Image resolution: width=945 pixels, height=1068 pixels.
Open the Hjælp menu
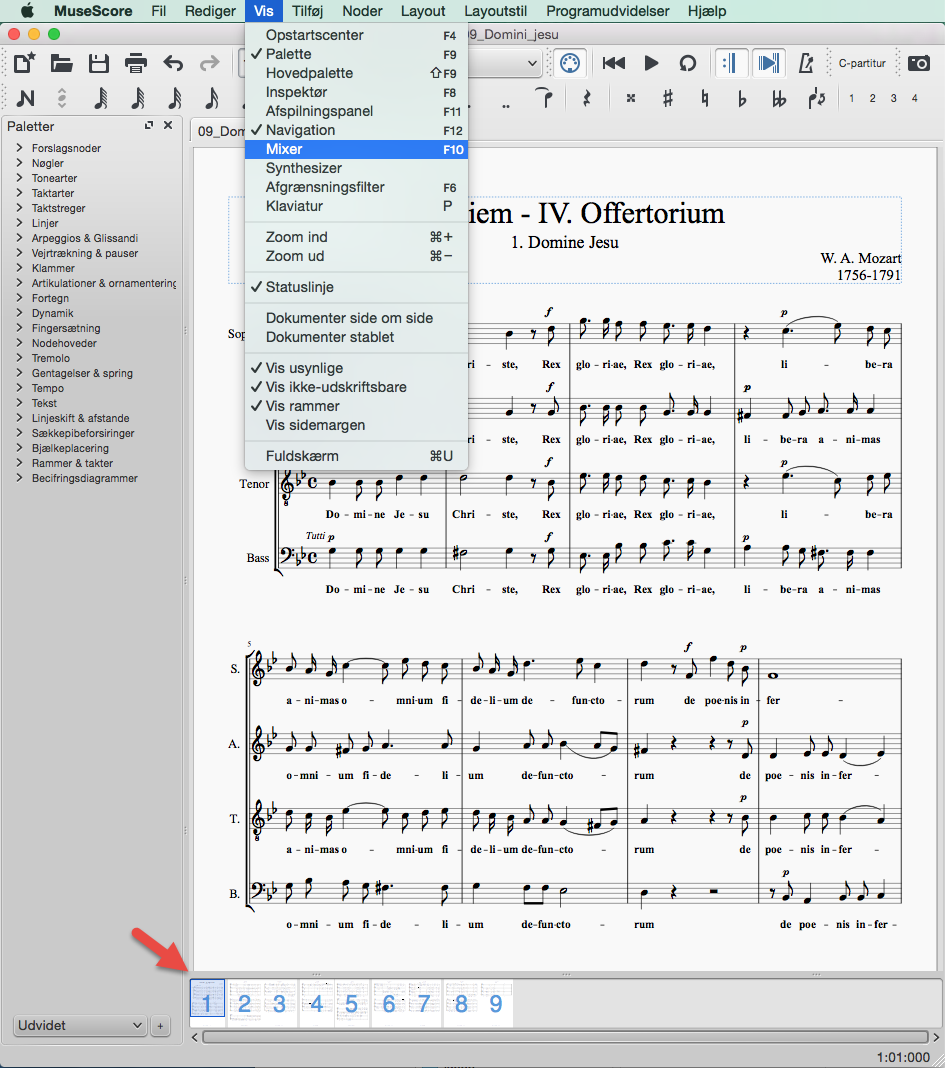point(707,11)
